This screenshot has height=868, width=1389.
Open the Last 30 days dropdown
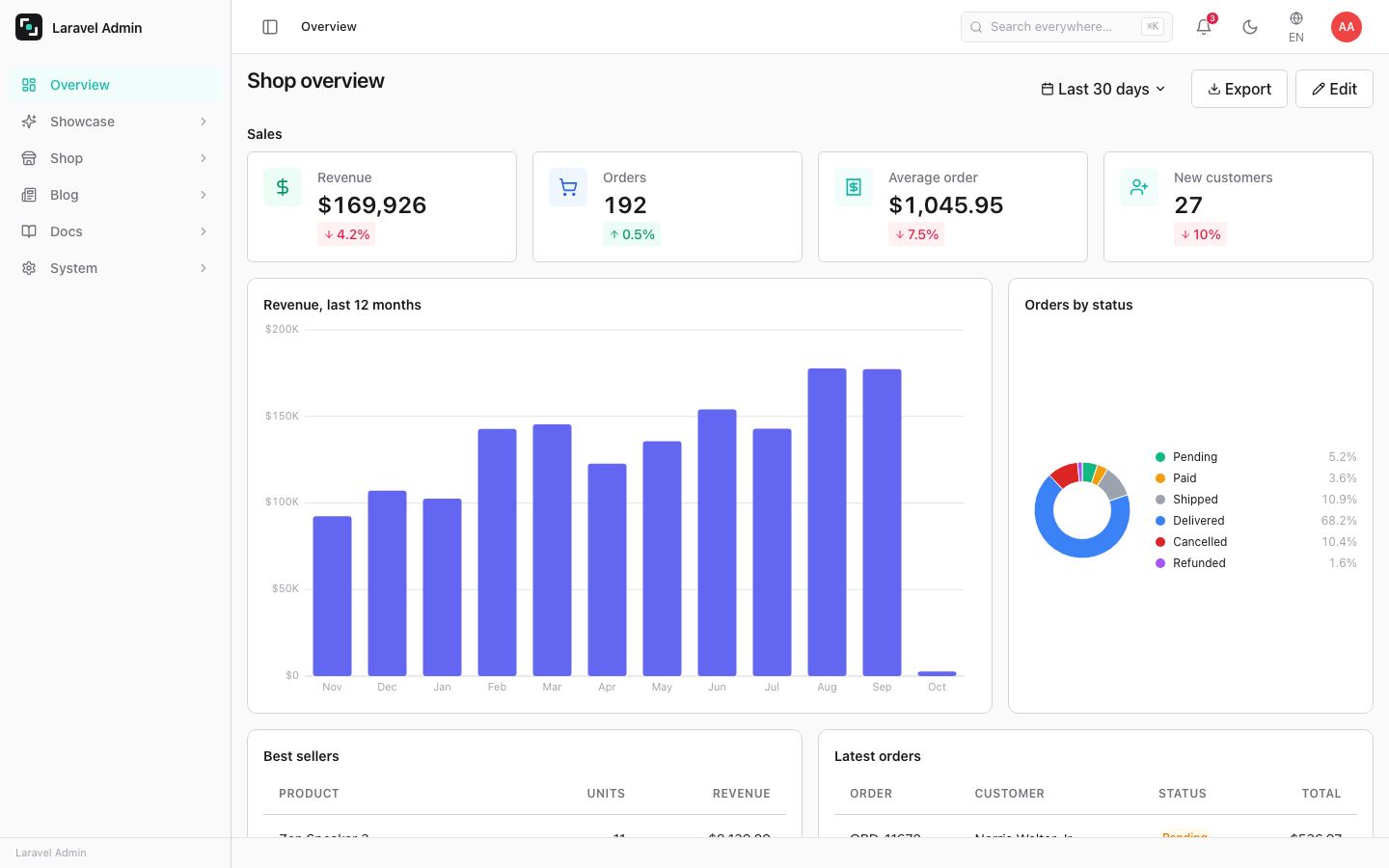click(1103, 89)
